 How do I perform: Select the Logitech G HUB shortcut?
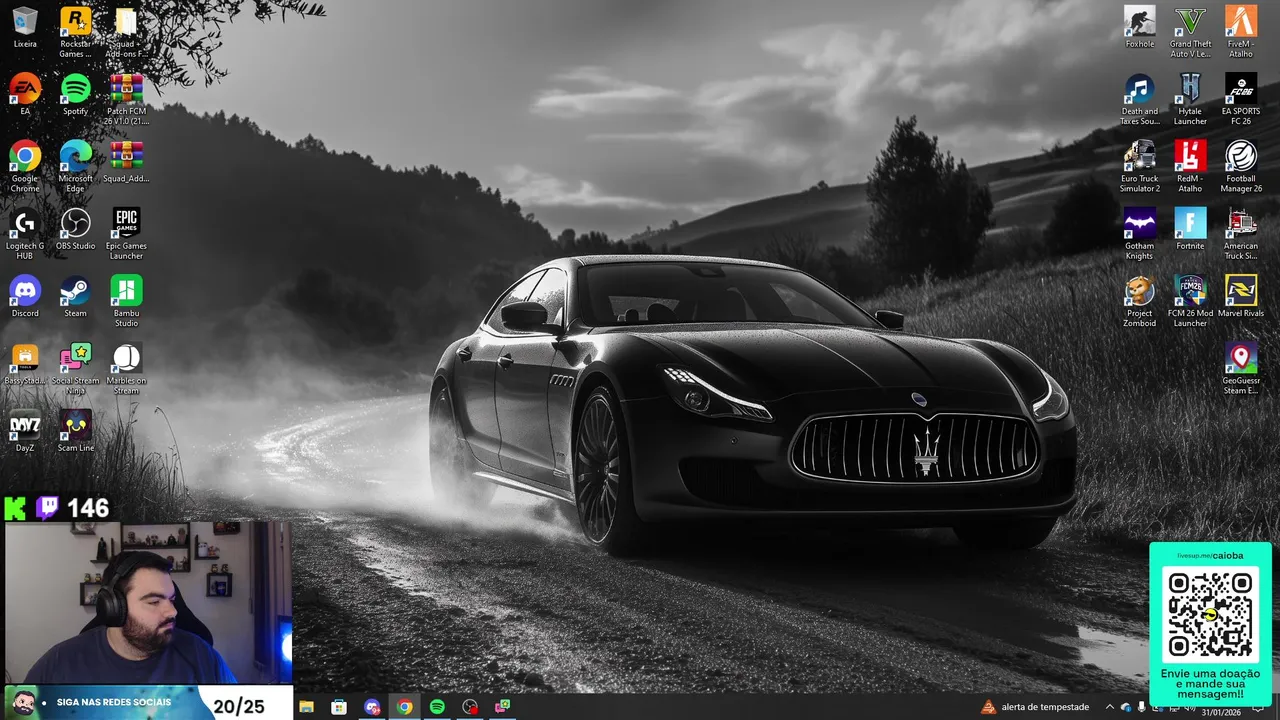(25, 234)
